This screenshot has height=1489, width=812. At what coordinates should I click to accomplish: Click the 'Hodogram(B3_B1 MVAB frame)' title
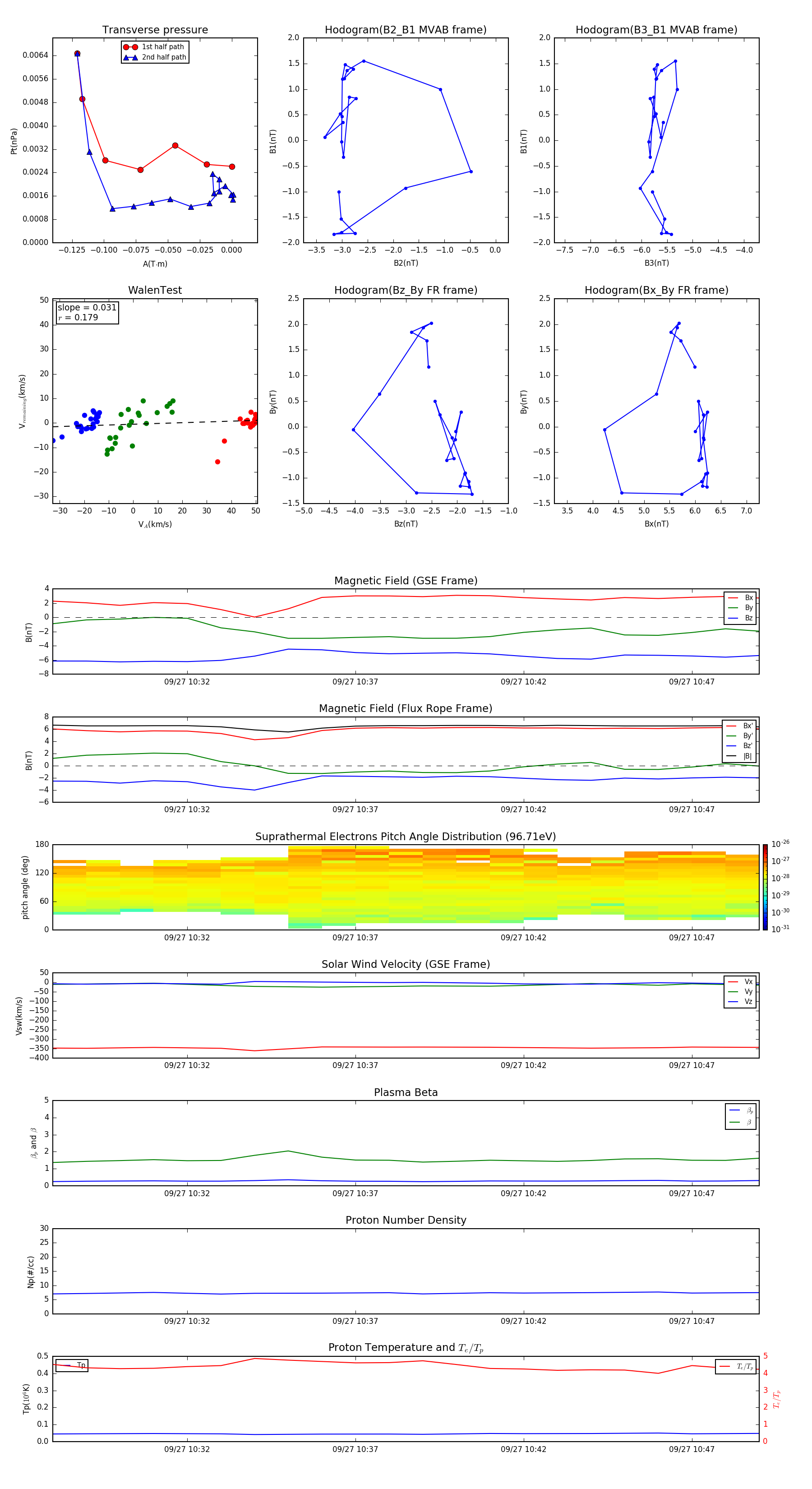click(656, 30)
